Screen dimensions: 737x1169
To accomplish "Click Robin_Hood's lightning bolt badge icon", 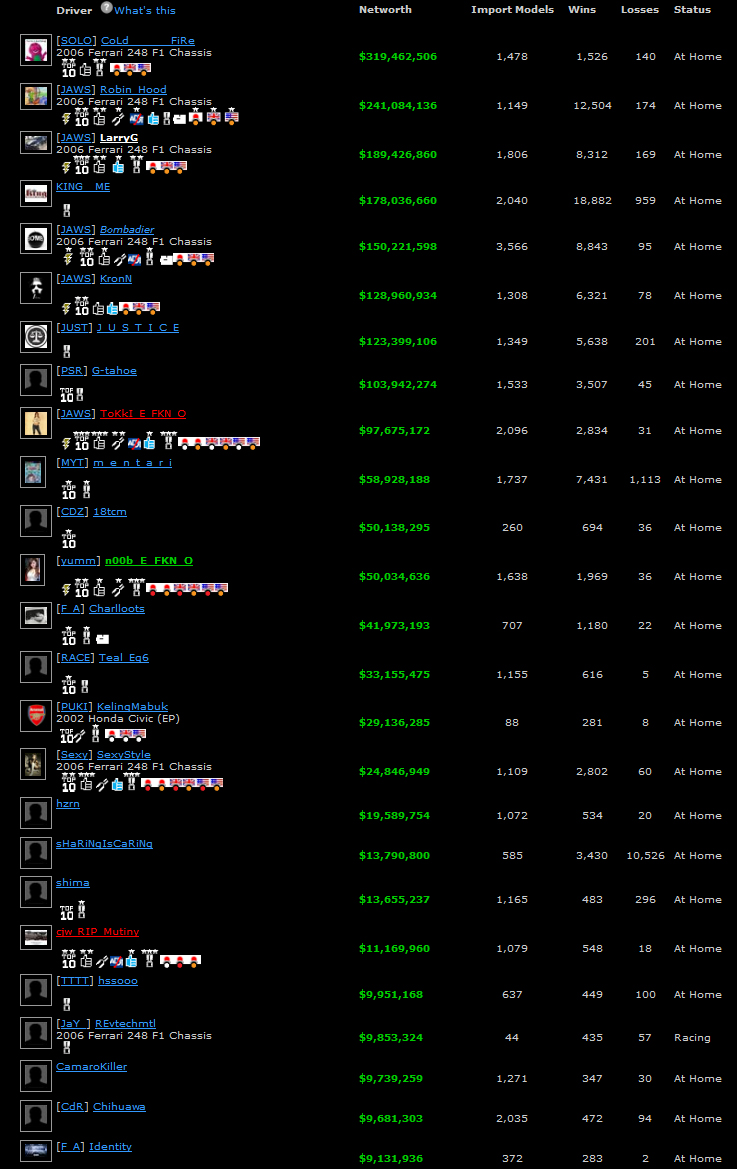I will click(x=66, y=119).
